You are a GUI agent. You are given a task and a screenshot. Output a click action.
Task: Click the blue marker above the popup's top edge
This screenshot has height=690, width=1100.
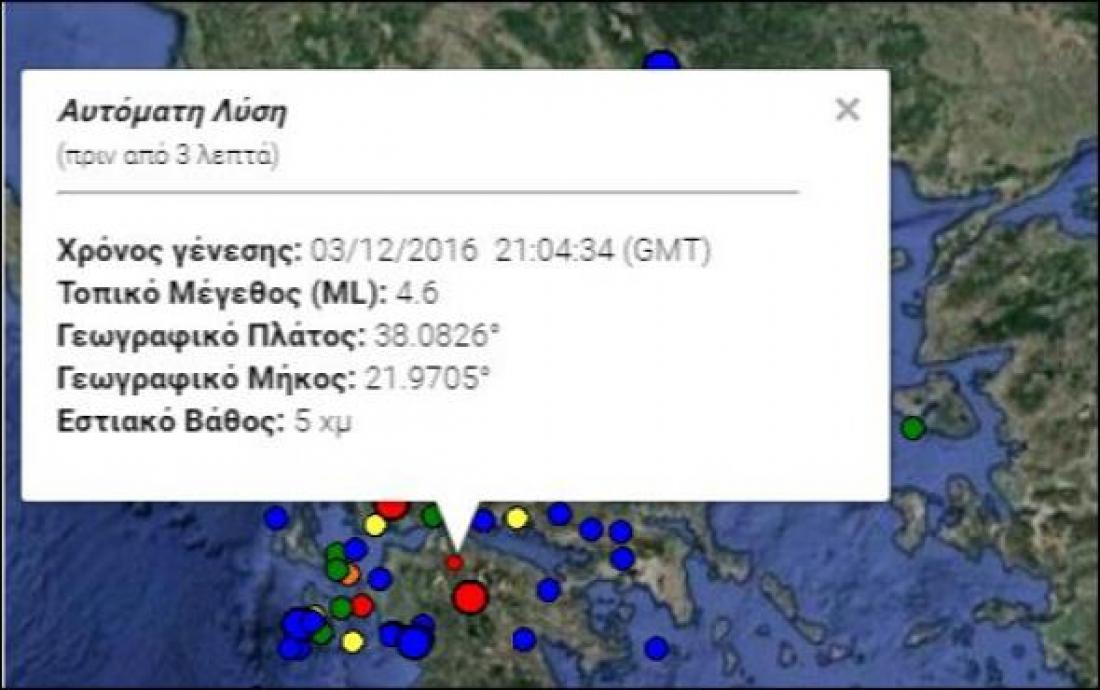[661, 62]
